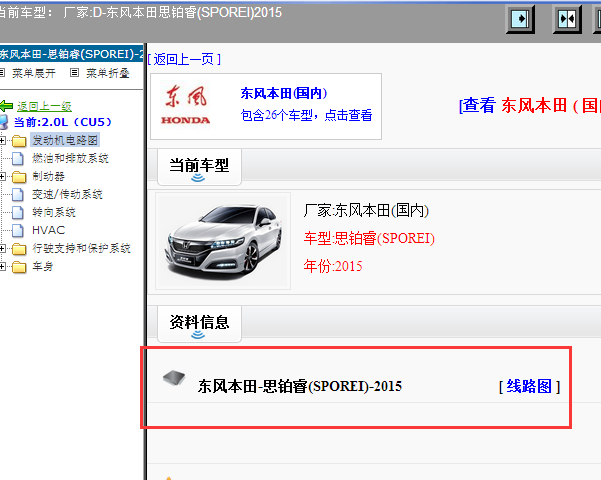Viewport: 601px width, 480px height.
Task: Click the 燃油和排放系统 page icon
Action: pyautogui.click(x=18, y=159)
